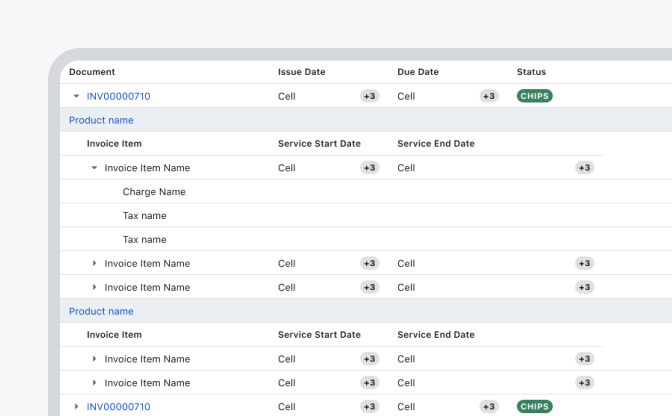672x416 pixels.
Task: Click the green CHIPS status in top row
Action: pos(534,96)
